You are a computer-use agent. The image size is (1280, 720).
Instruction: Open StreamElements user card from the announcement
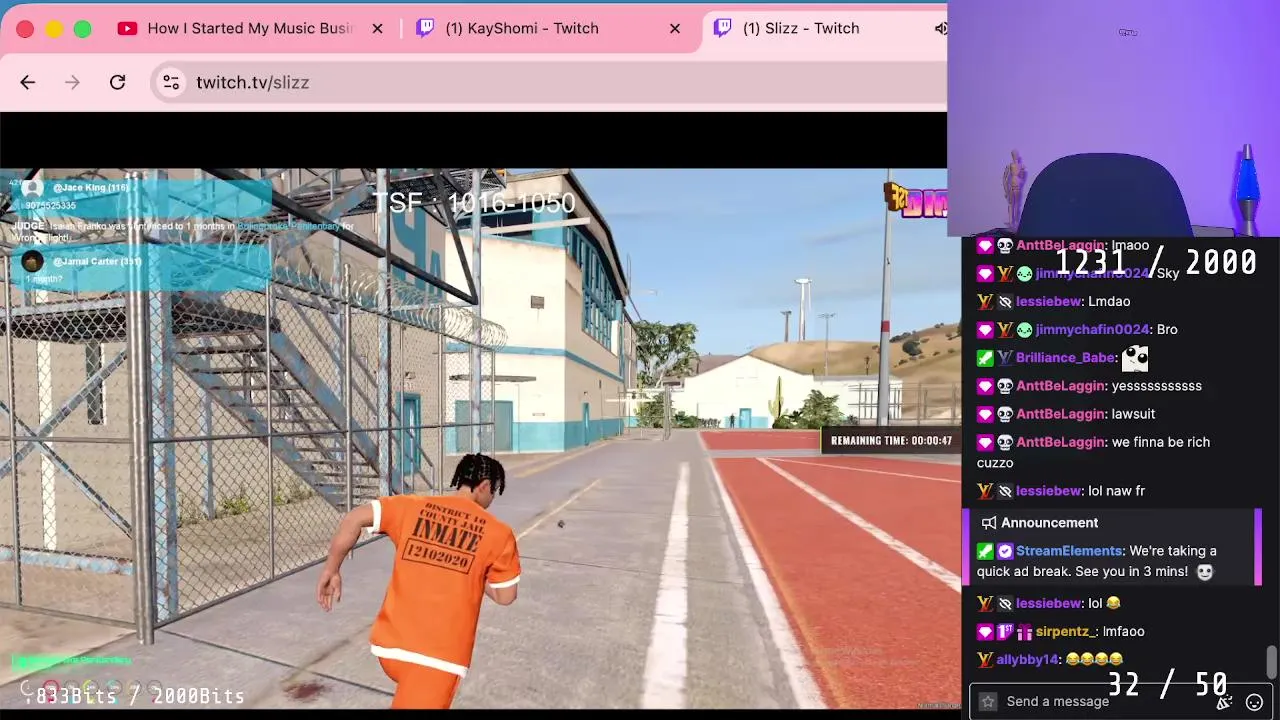pos(1068,551)
